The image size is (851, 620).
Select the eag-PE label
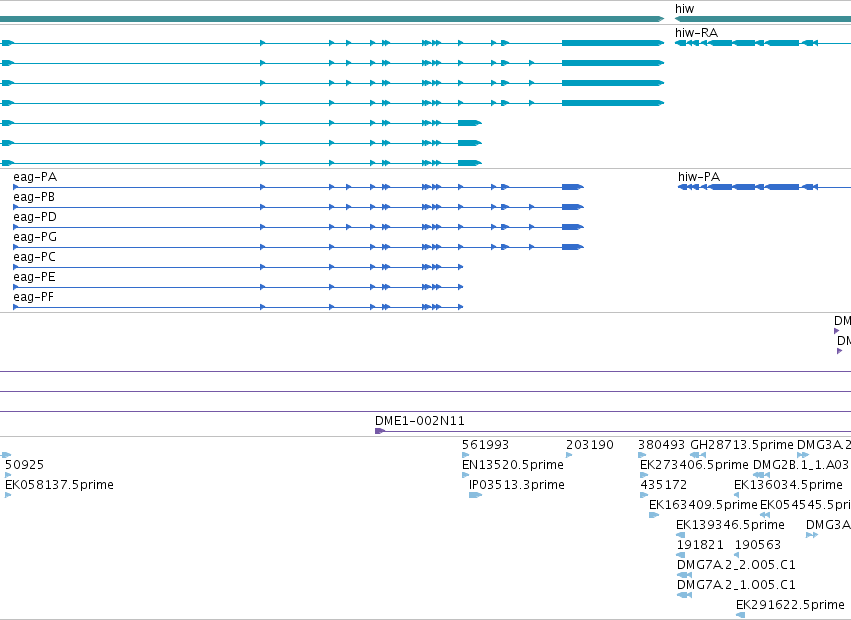(34, 277)
